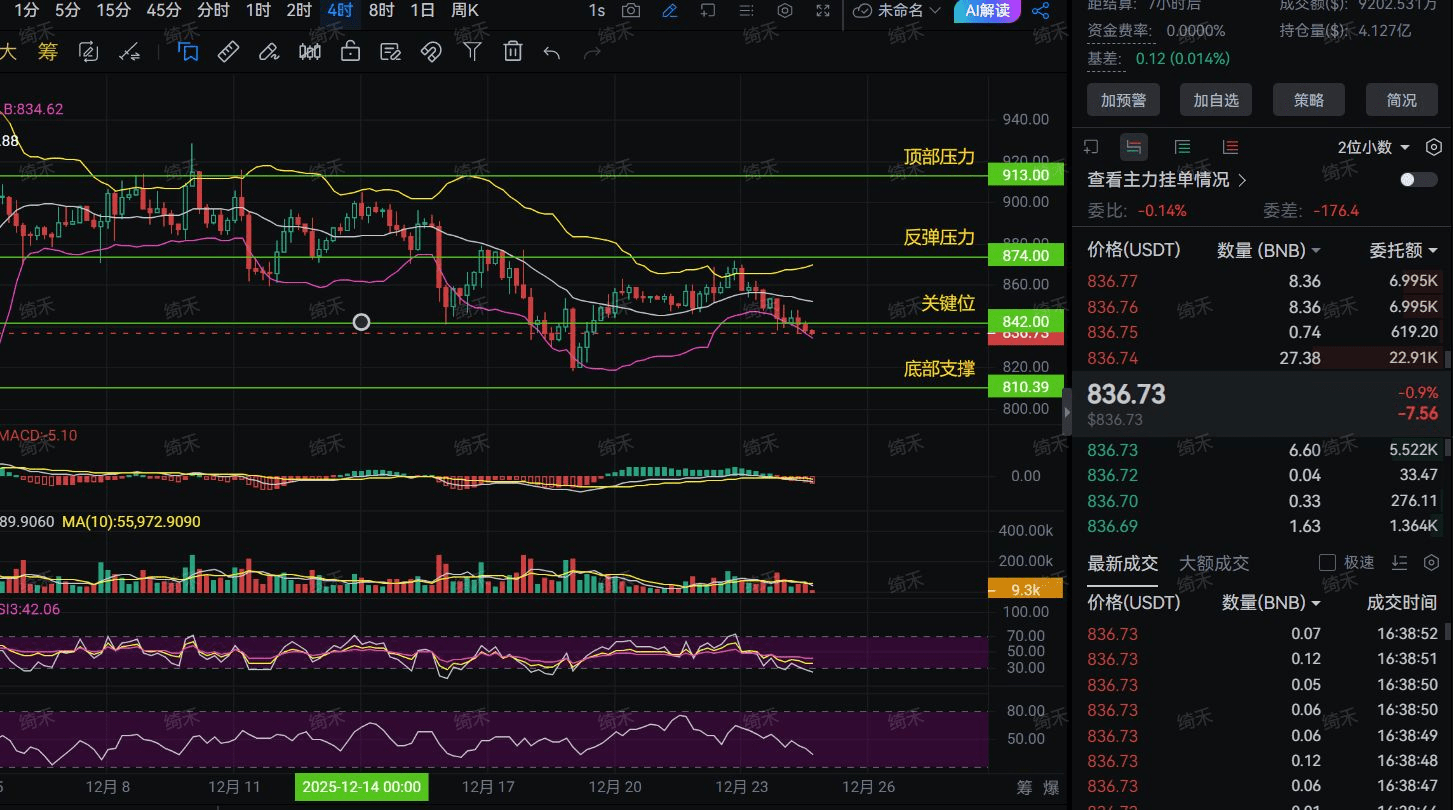Click the 836.74 sell order row
1453x810 pixels.
click(1262, 358)
